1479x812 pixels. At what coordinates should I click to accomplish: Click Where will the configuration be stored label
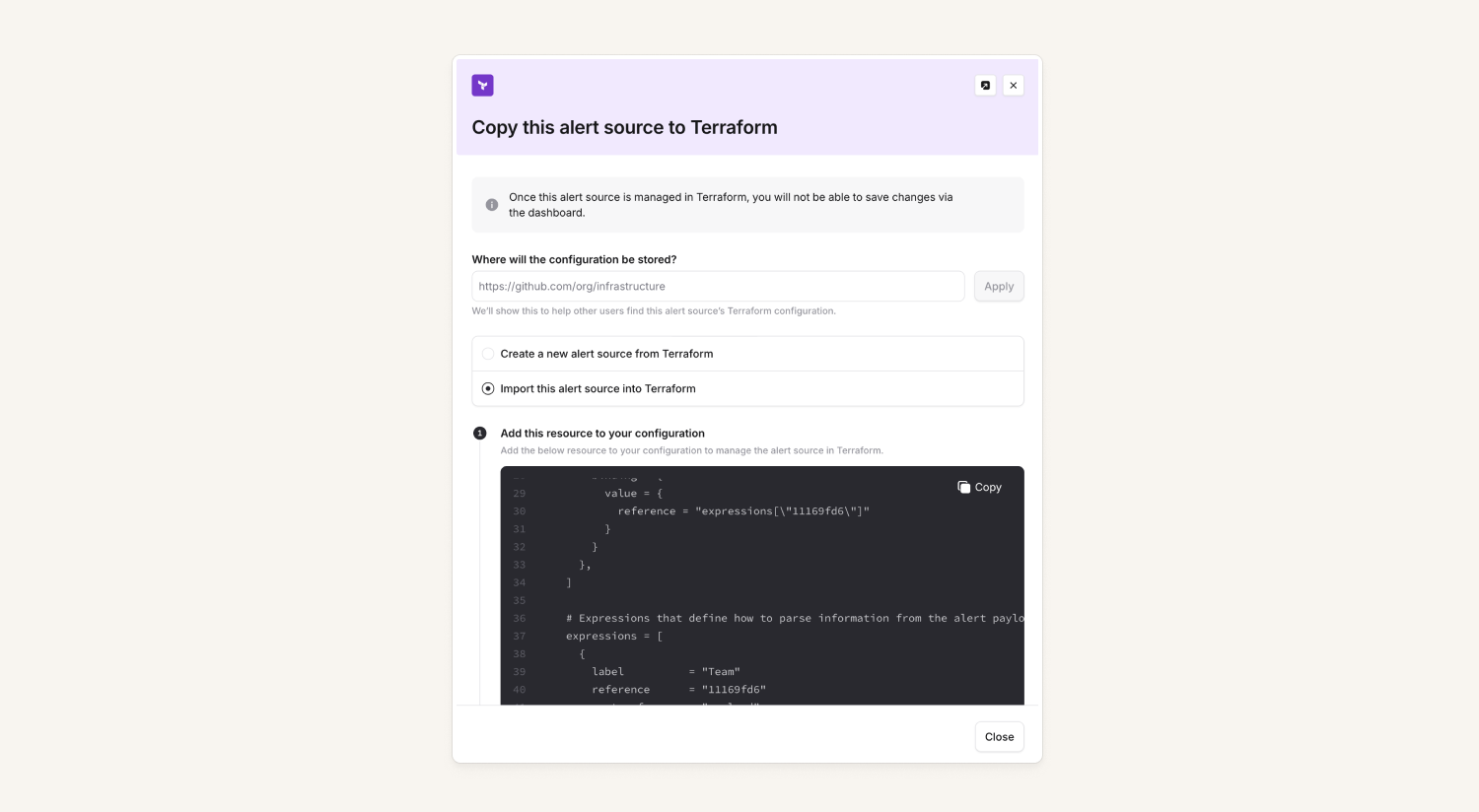(574, 260)
